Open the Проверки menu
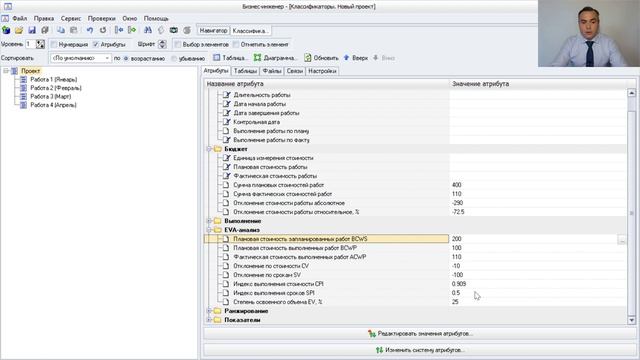 [102, 18]
